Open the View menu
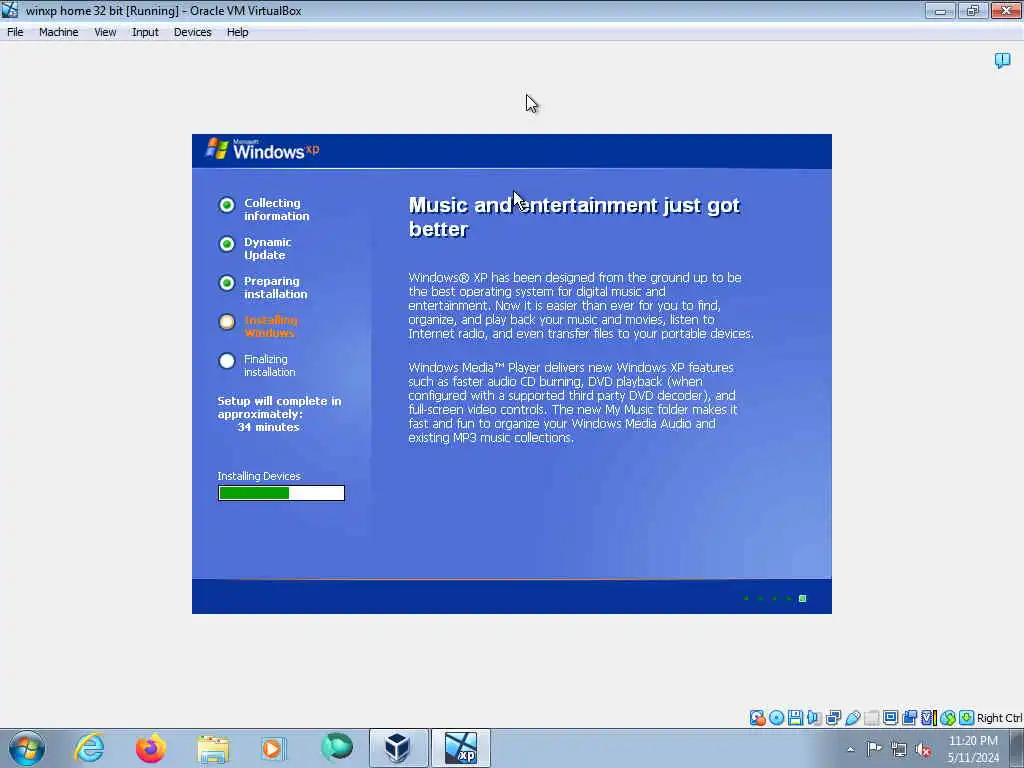 pos(105,32)
